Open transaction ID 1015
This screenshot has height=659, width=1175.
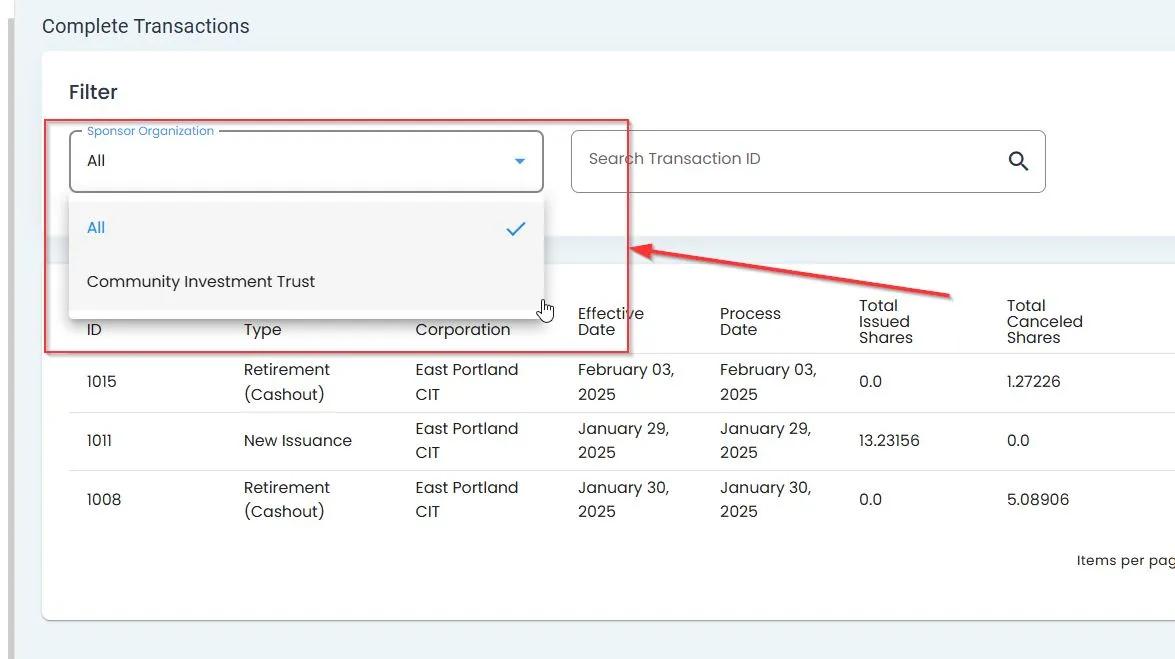(102, 382)
